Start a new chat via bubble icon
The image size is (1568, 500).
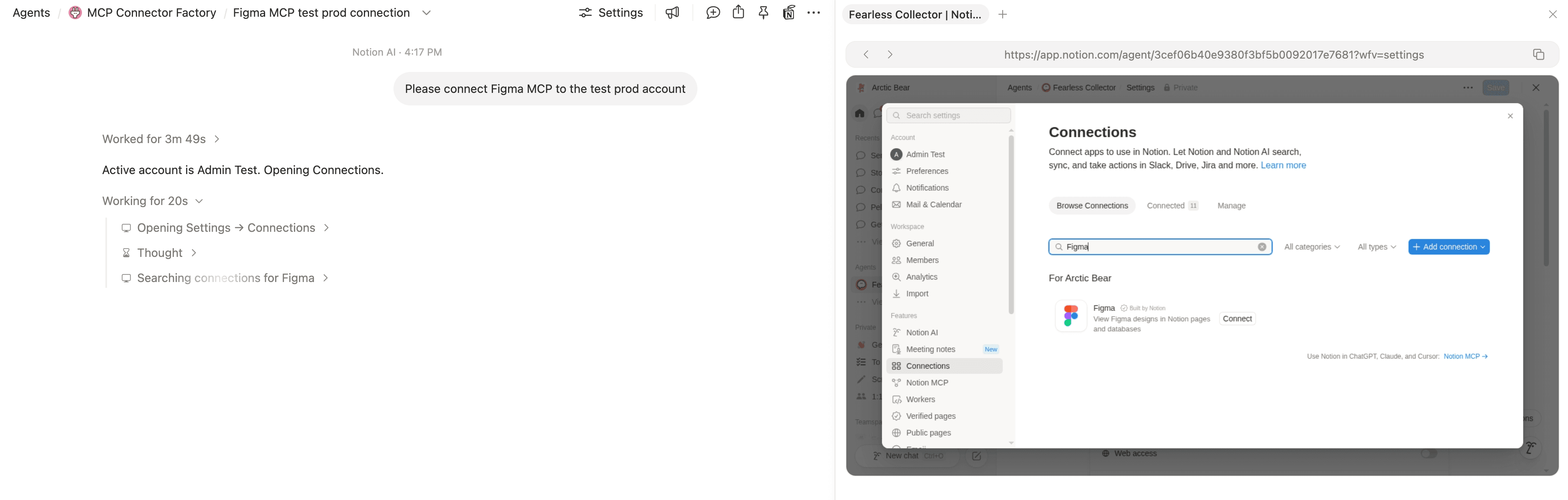click(713, 13)
